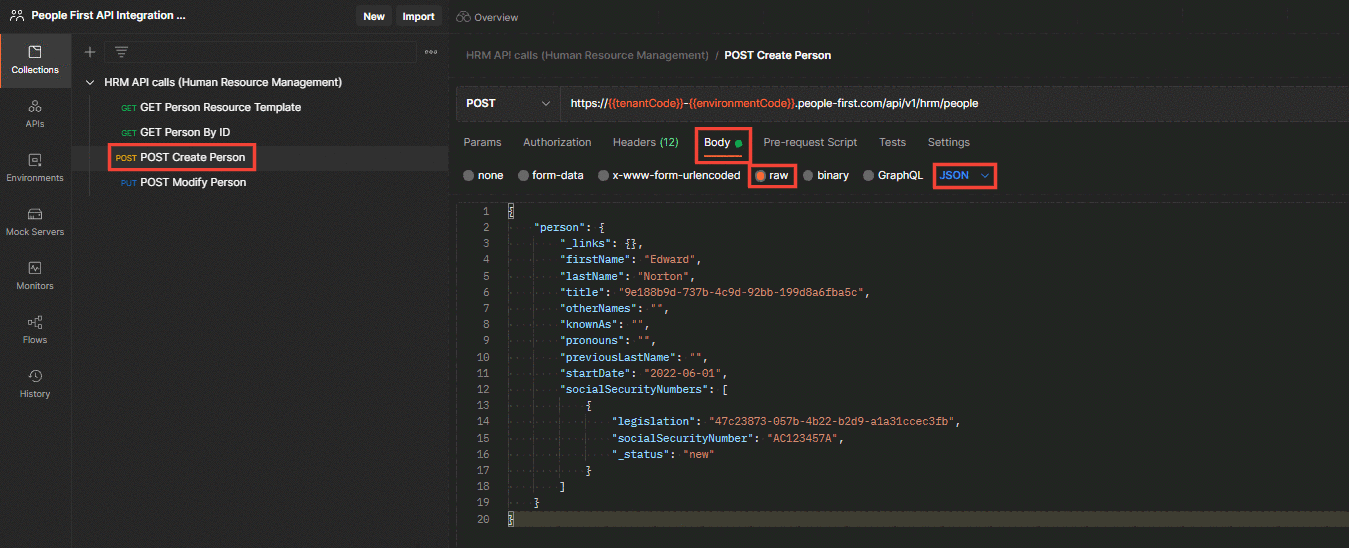1349x548 pixels.
Task: Open the Settings request tab
Action: click(x=948, y=142)
